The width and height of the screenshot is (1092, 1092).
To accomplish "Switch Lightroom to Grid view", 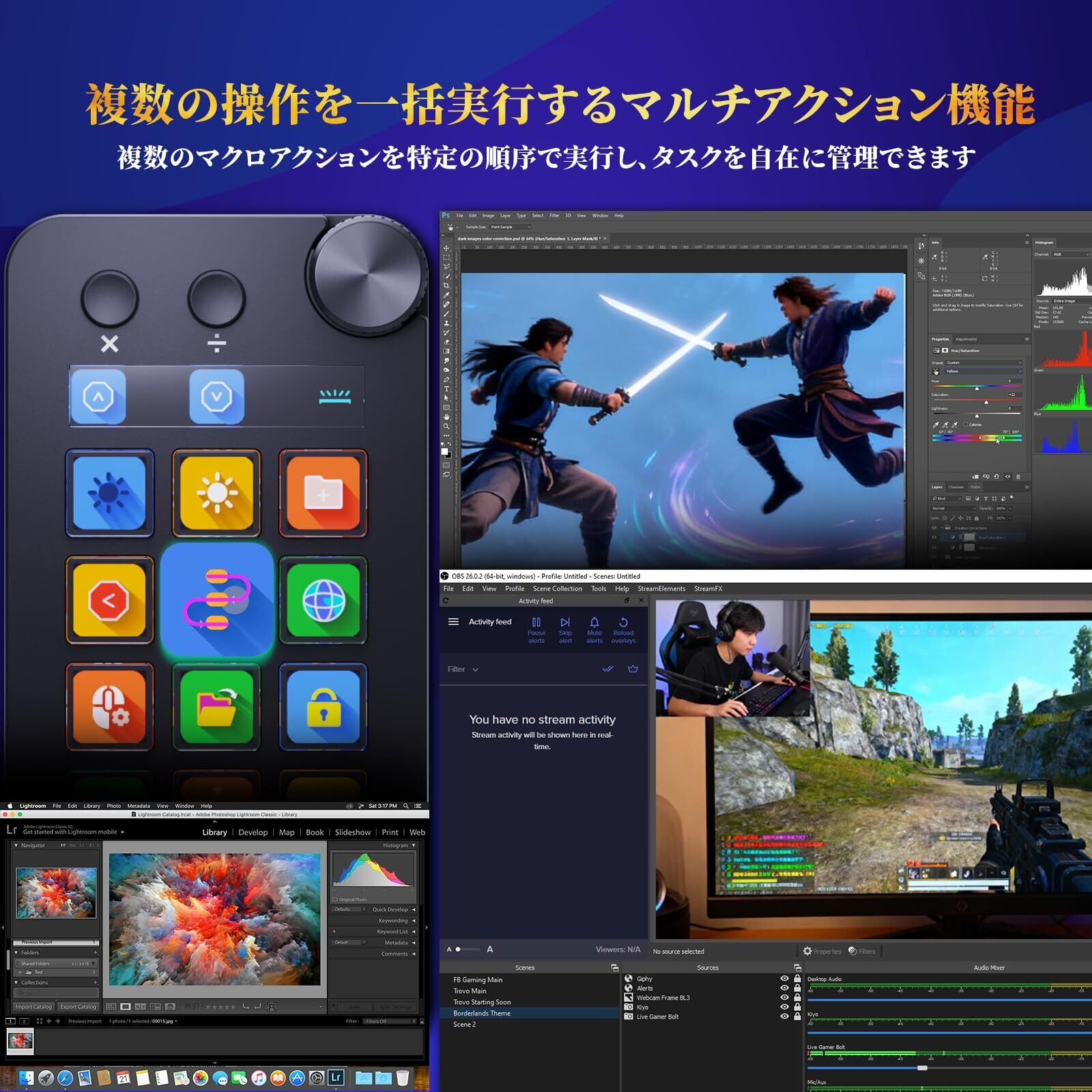I will (111, 1007).
